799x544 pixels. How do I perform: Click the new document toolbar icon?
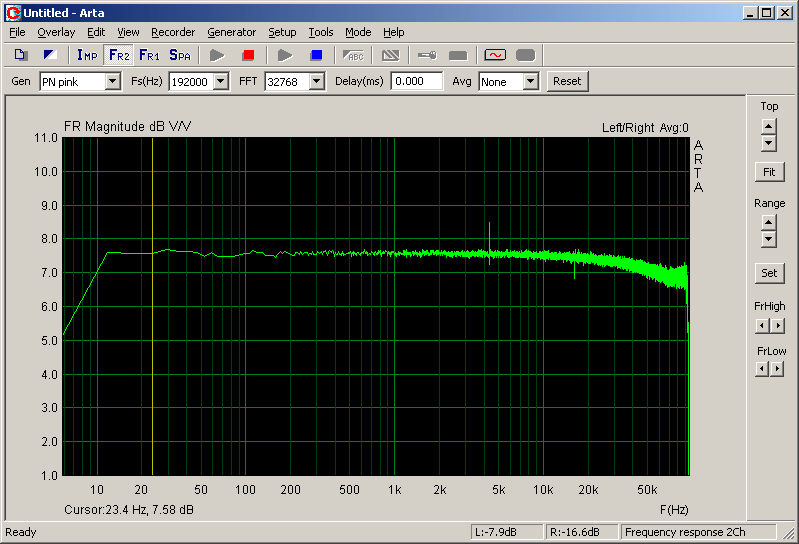[x=21, y=55]
